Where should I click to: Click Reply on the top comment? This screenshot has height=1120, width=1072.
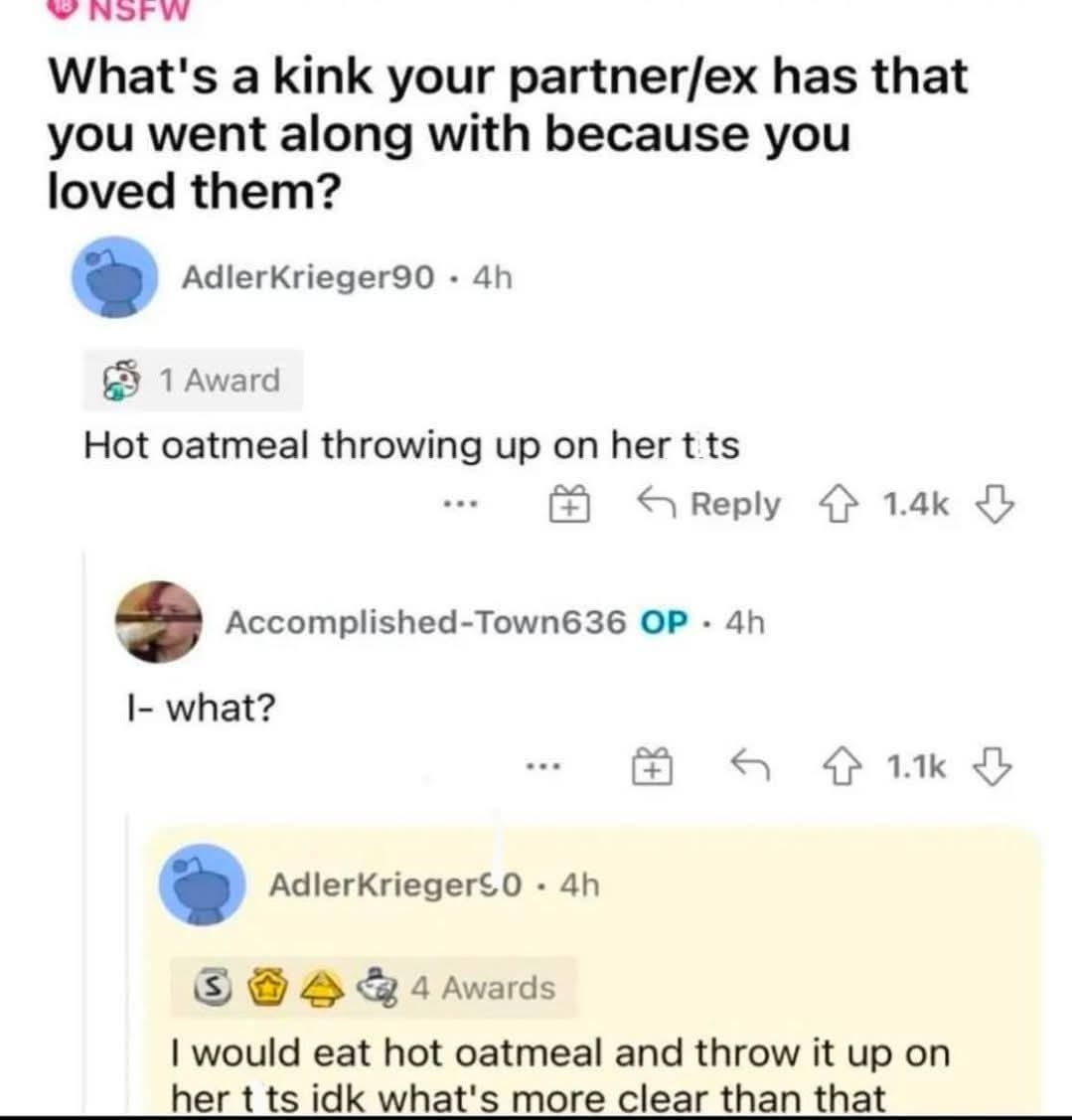[712, 505]
